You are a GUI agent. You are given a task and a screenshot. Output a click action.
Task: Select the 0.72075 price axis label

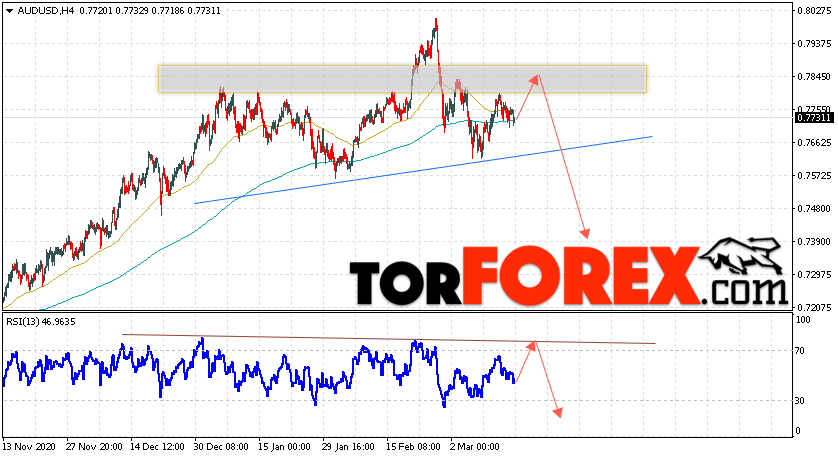coord(814,308)
